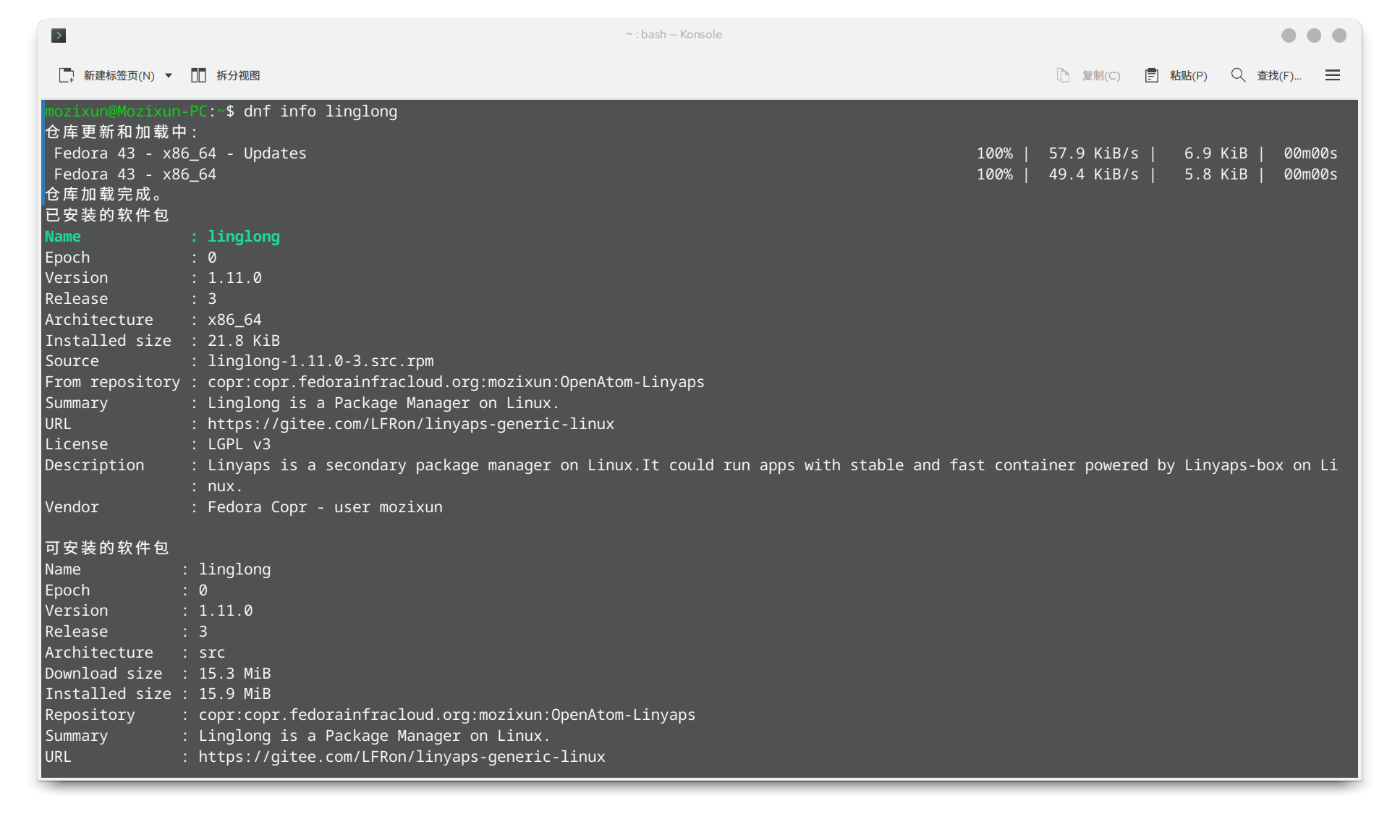Screen dimensions: 1400x840
Task: Click the leftmost gray window circle button
Action: (1289, 35)
